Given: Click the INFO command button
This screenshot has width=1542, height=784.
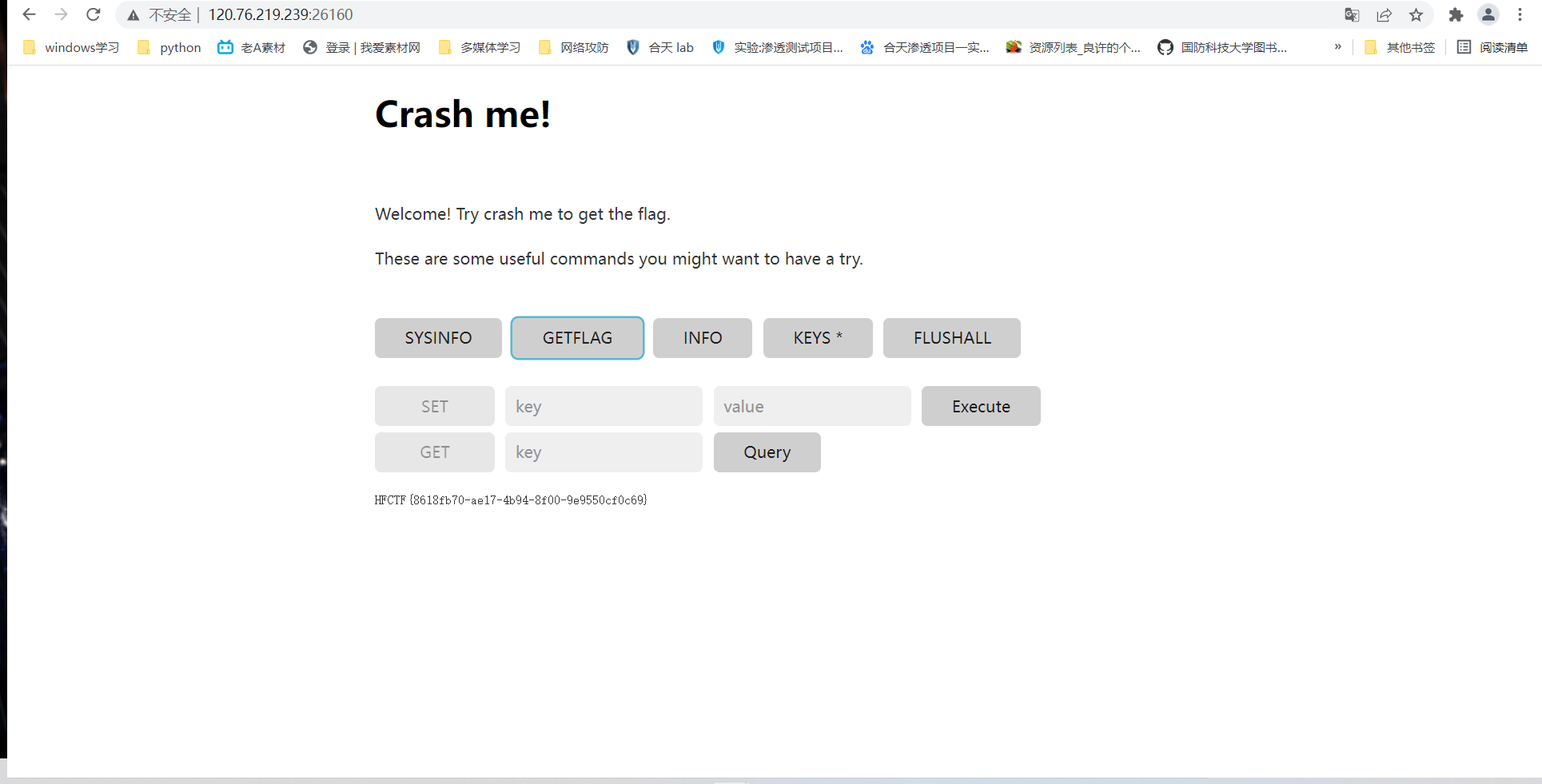Looking at the screenshot, I should tap(703, 338).
